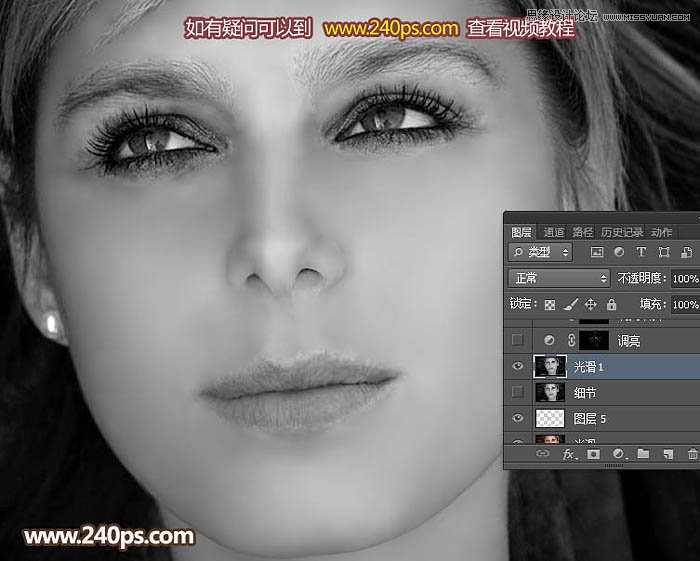Select the 图层 5 transparent thumbnail
700x561 pixels.
point(550,419)
